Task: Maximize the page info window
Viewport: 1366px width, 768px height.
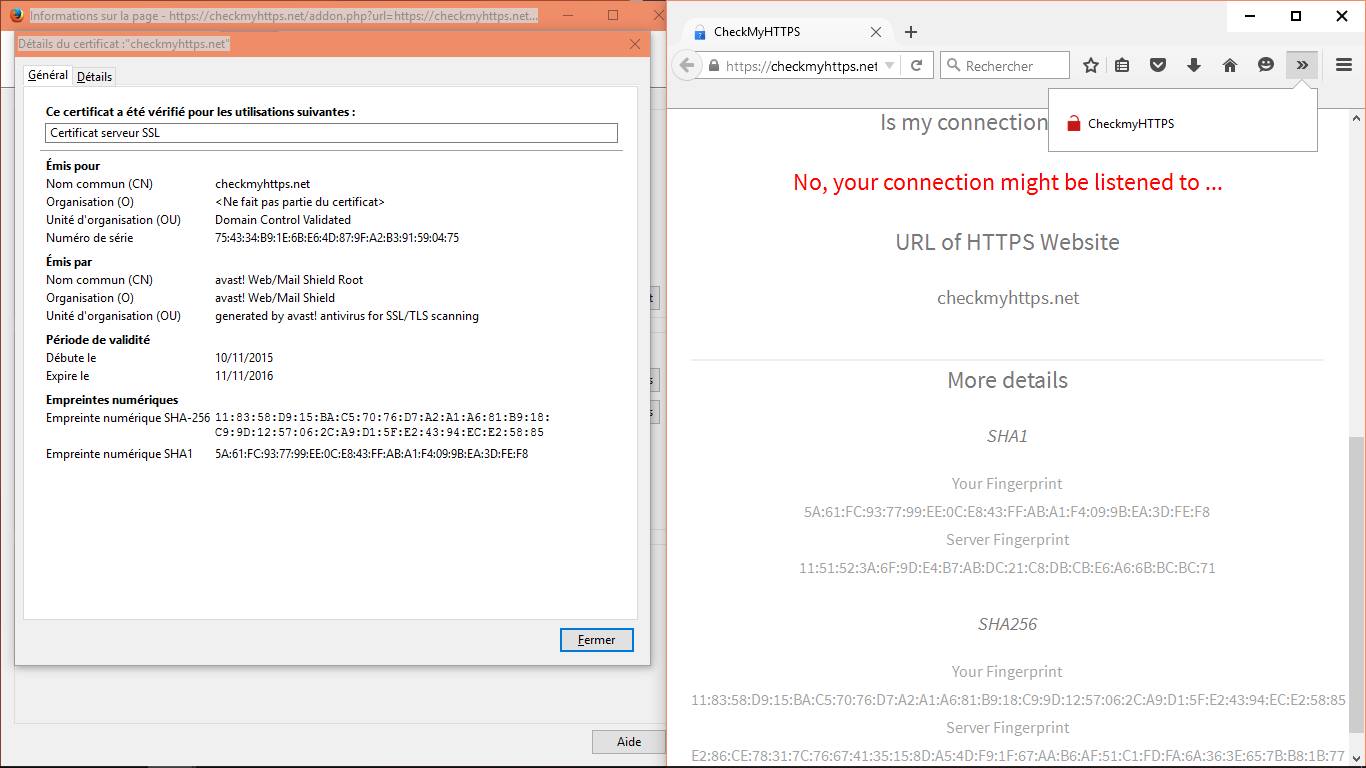Action: point(613,15)
